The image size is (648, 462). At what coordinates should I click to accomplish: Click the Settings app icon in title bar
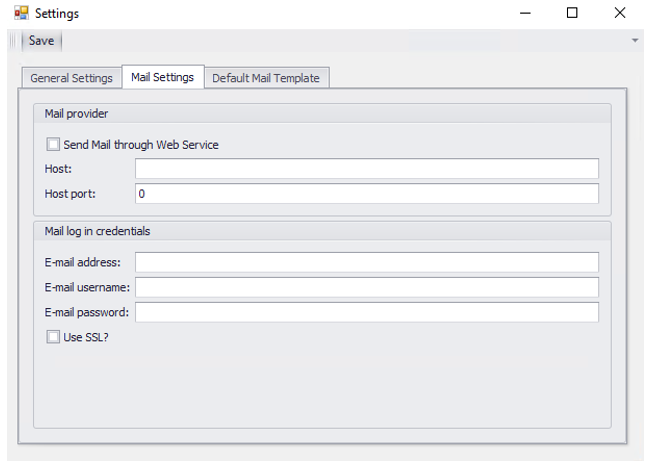tap(20, 14)
